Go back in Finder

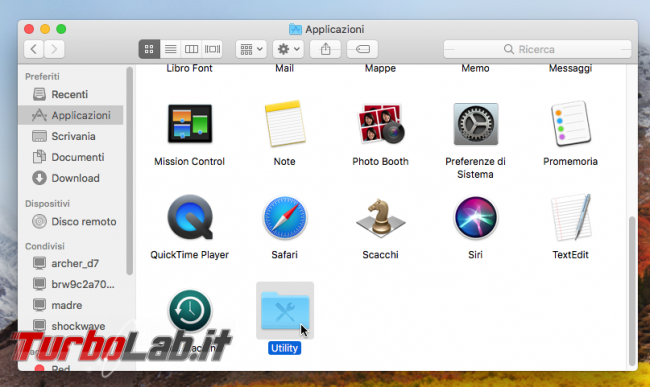pos(34,49)
